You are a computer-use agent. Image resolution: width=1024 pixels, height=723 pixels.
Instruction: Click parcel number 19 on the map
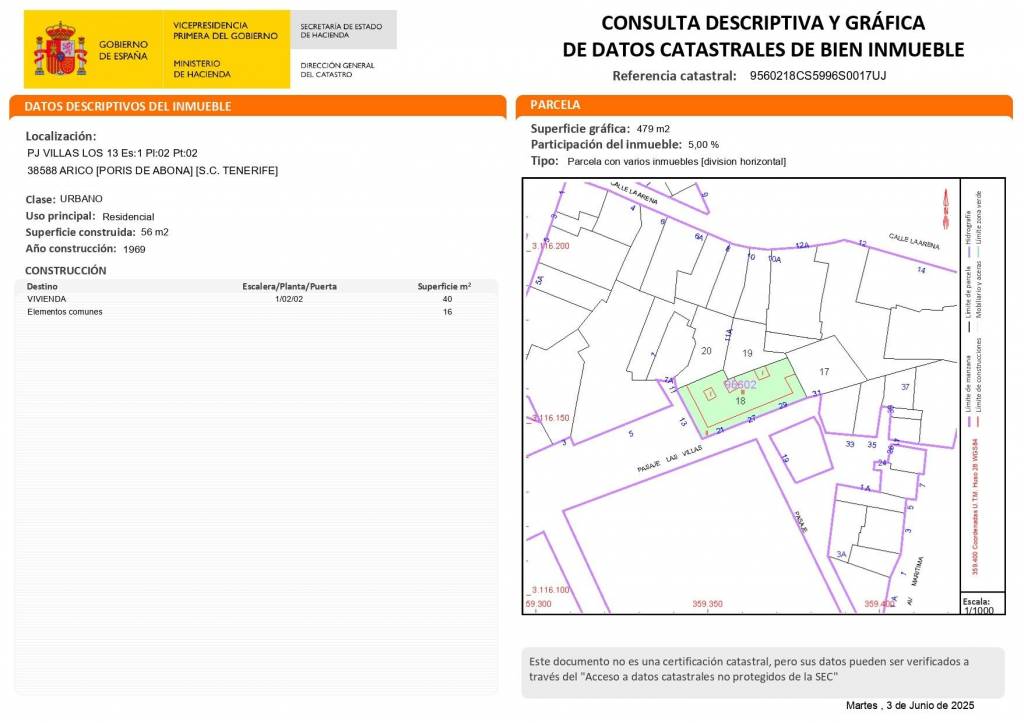(x=747, y=353)
